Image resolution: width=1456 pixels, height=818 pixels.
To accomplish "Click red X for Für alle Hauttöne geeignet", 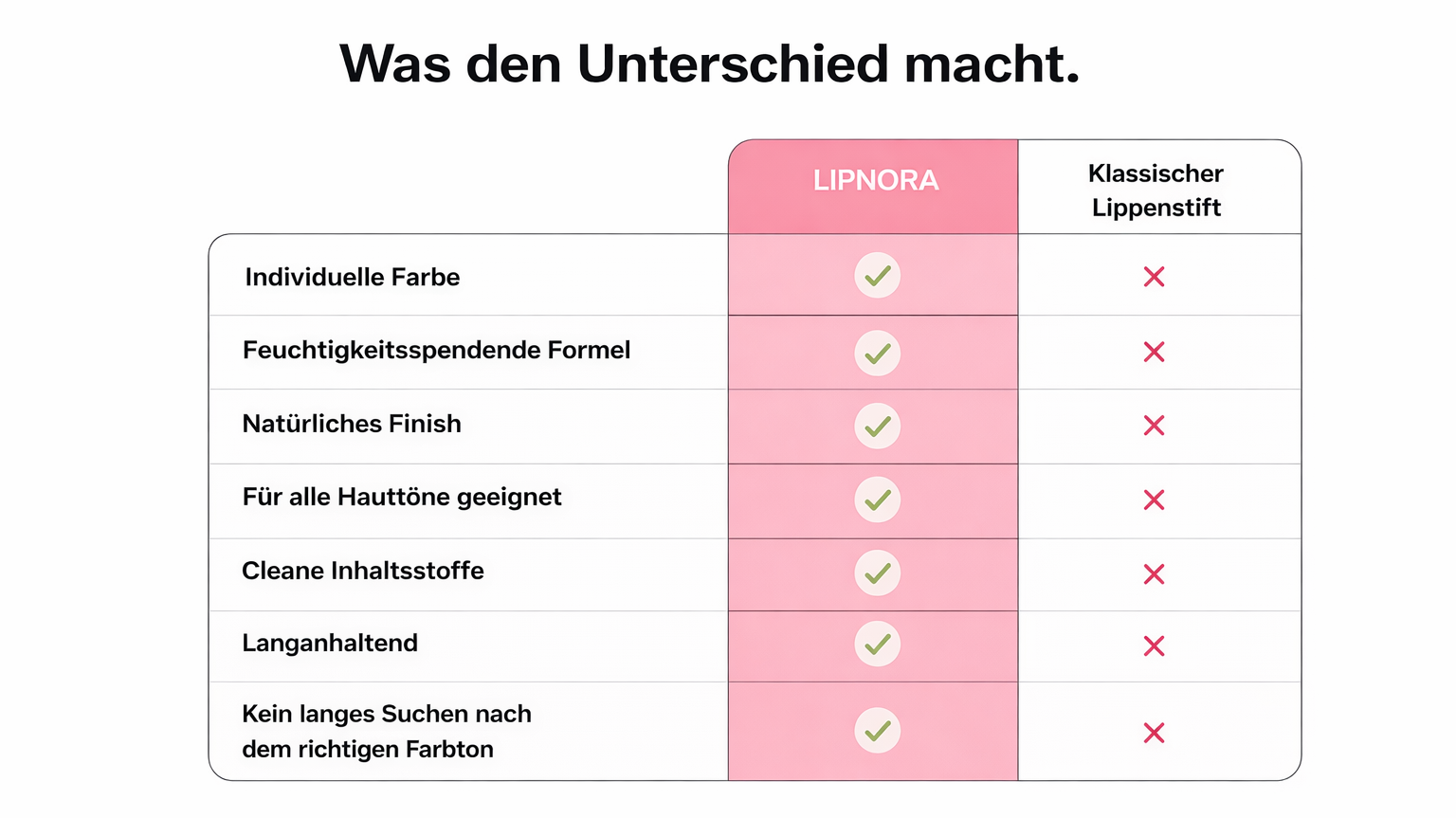I will point(1154,500).
